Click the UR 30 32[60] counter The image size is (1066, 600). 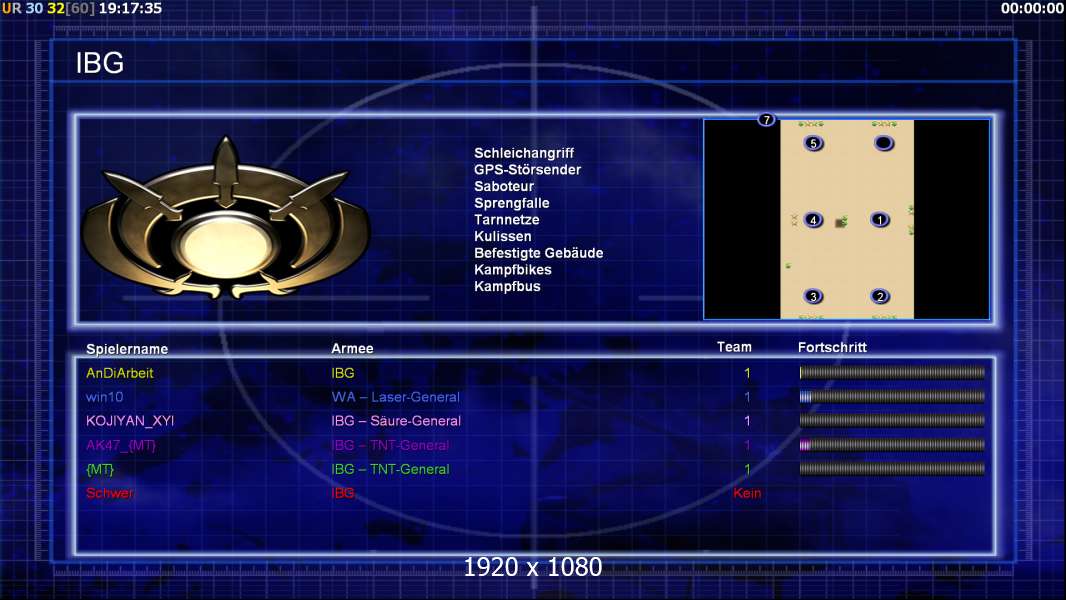(x=48, y=9)
